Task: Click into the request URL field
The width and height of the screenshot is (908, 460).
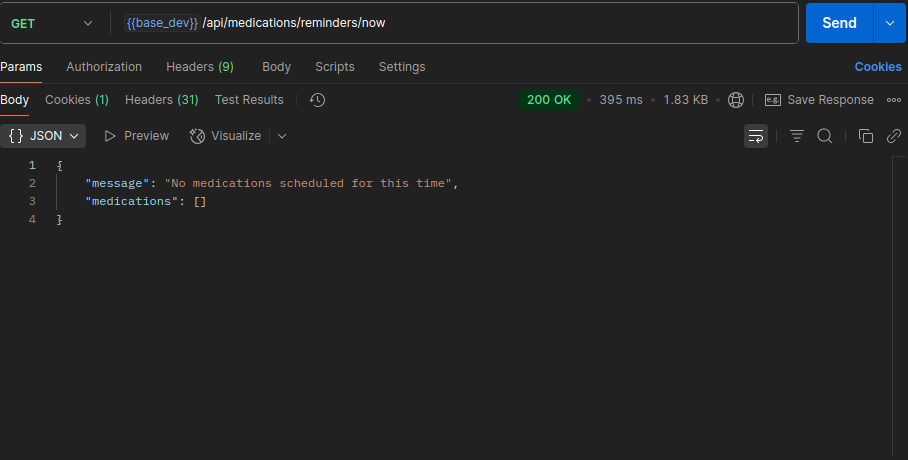Action: 450,23
